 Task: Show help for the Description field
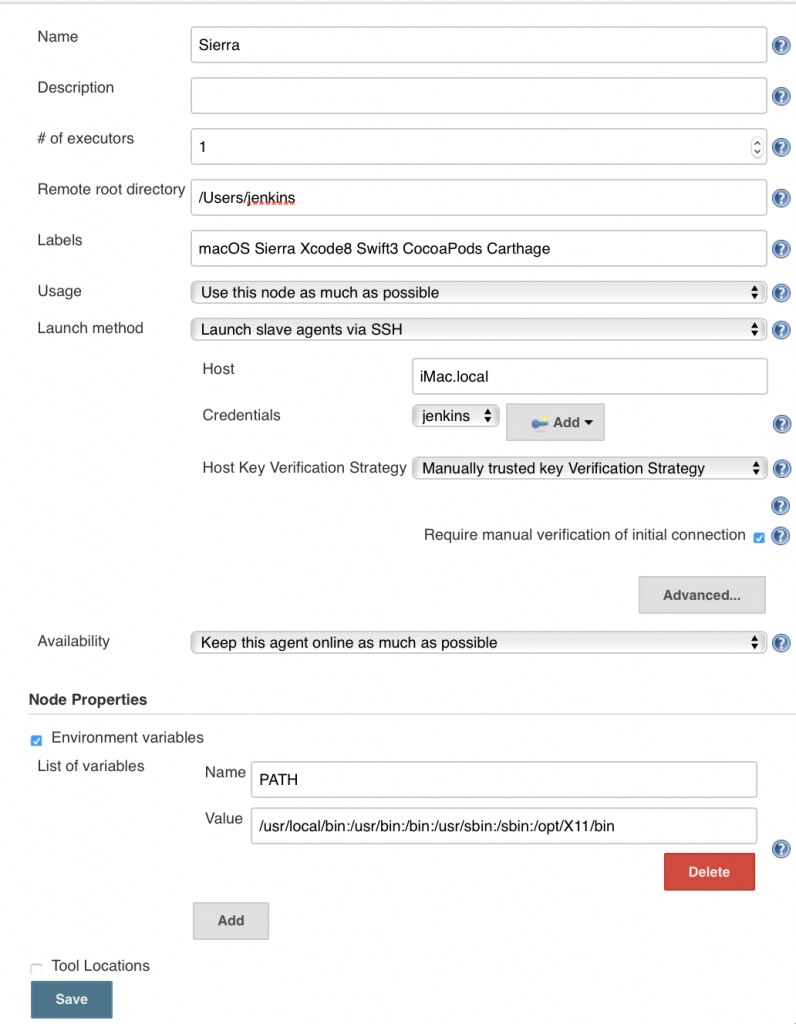tap(781, 96)
